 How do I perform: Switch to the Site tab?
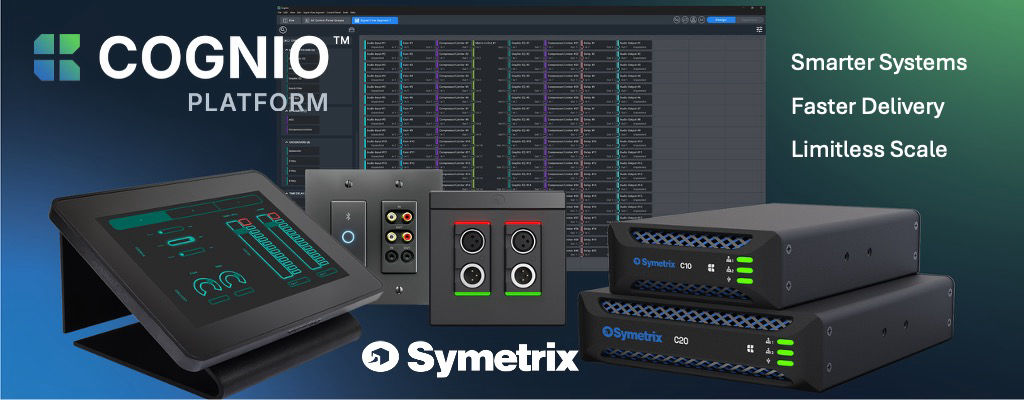(291, 20)
